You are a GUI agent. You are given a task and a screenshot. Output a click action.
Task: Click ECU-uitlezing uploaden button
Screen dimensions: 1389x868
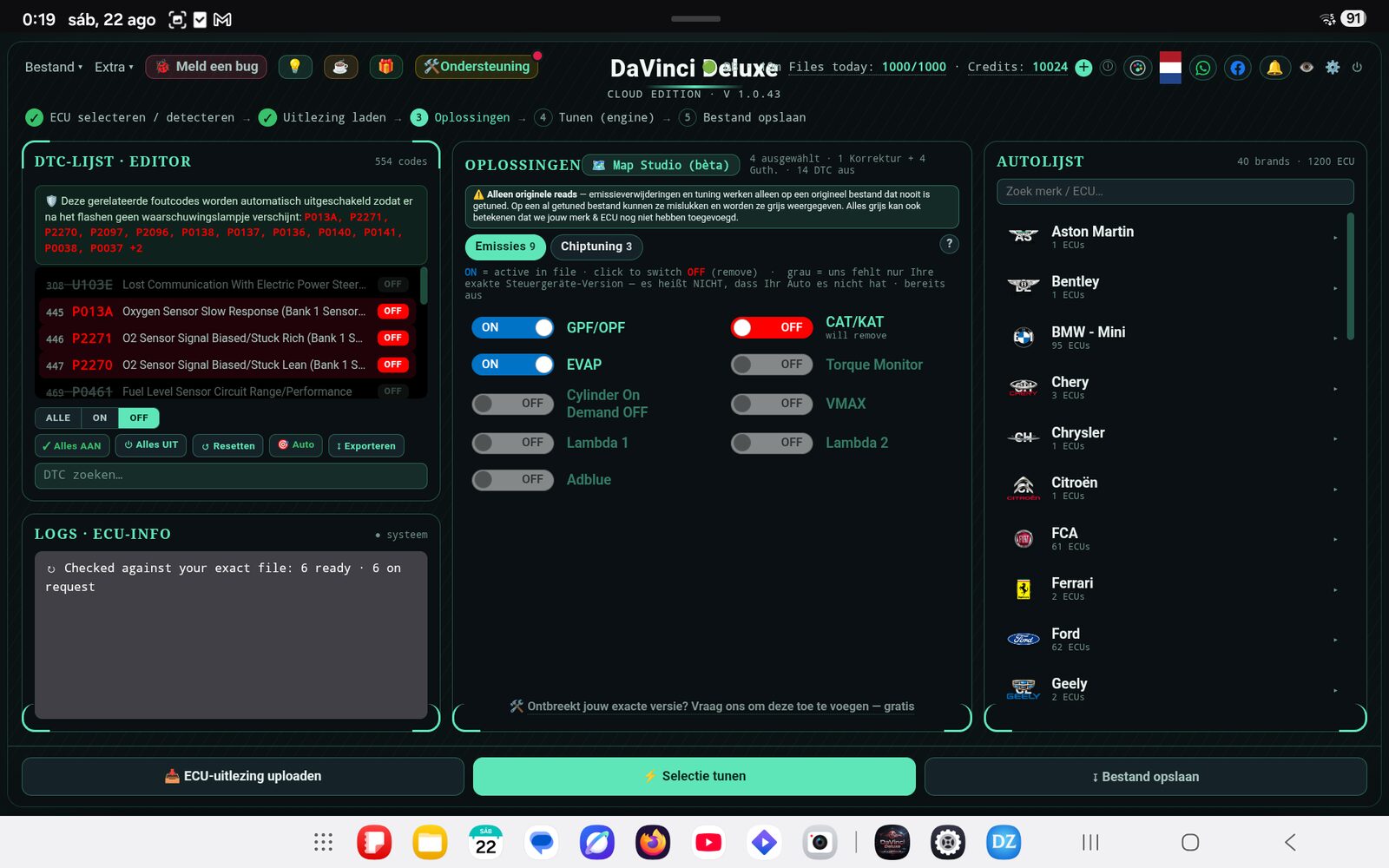point(243,776)
